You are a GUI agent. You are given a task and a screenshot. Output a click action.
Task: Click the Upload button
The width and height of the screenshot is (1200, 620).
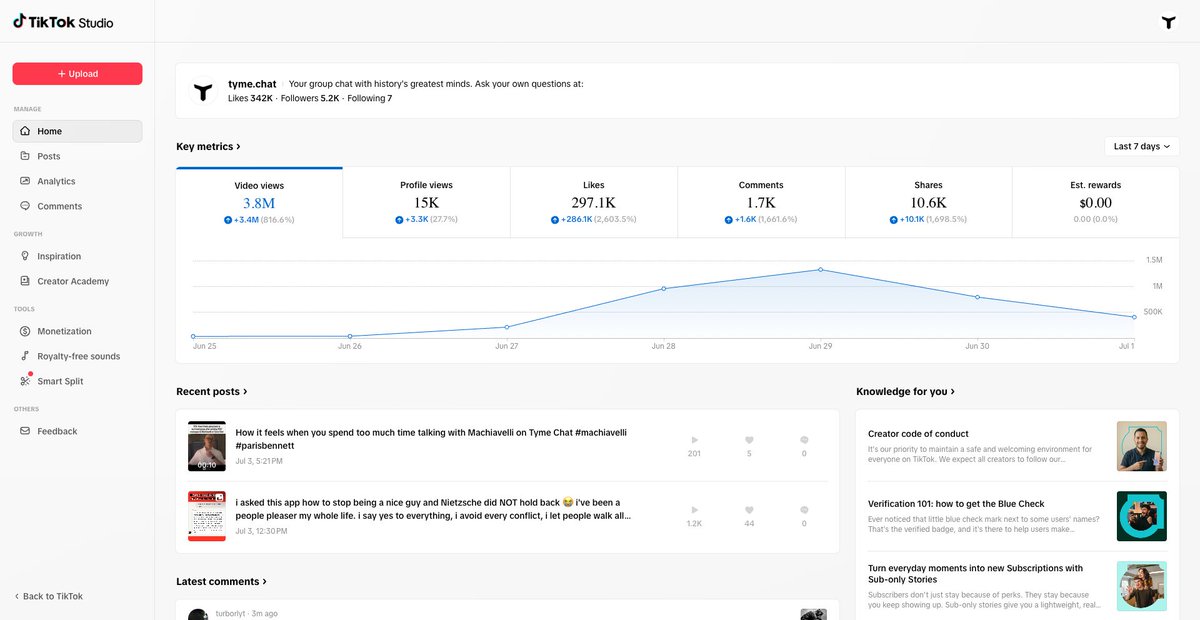click(x=77, y=74)
